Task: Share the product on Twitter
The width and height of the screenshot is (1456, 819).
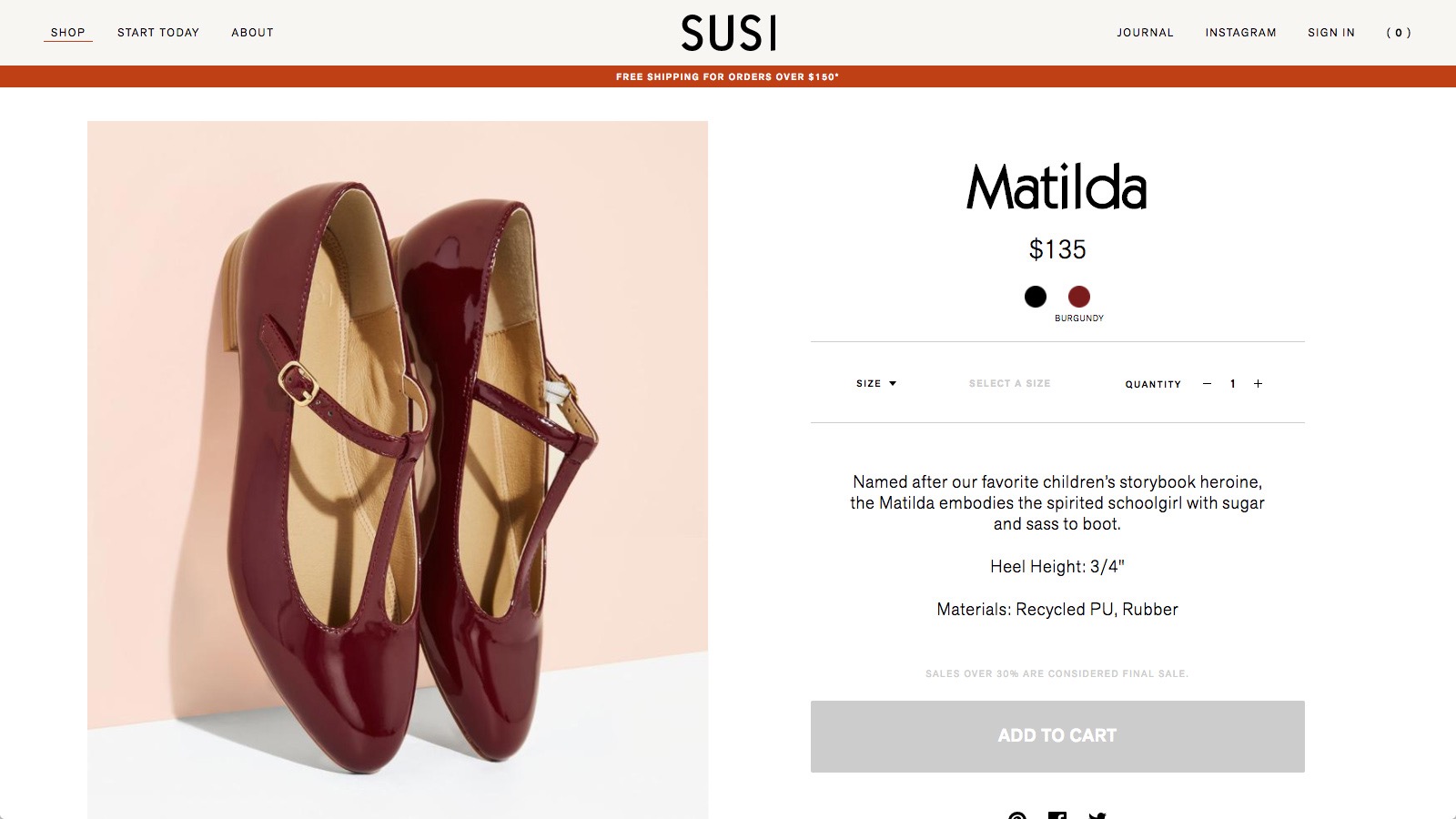Action: [1097, 816]
